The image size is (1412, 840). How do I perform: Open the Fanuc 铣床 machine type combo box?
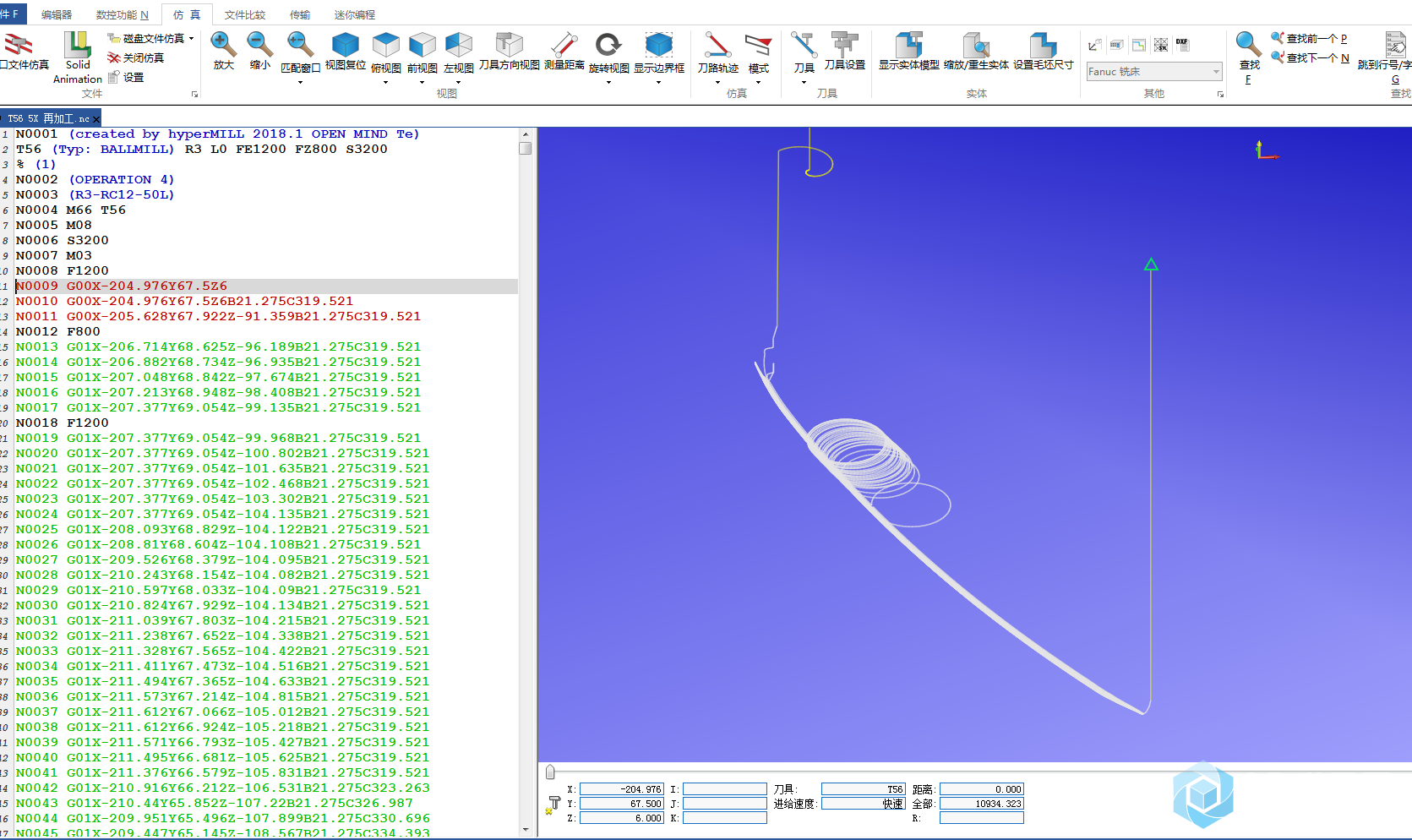[x=1154, y=72]
